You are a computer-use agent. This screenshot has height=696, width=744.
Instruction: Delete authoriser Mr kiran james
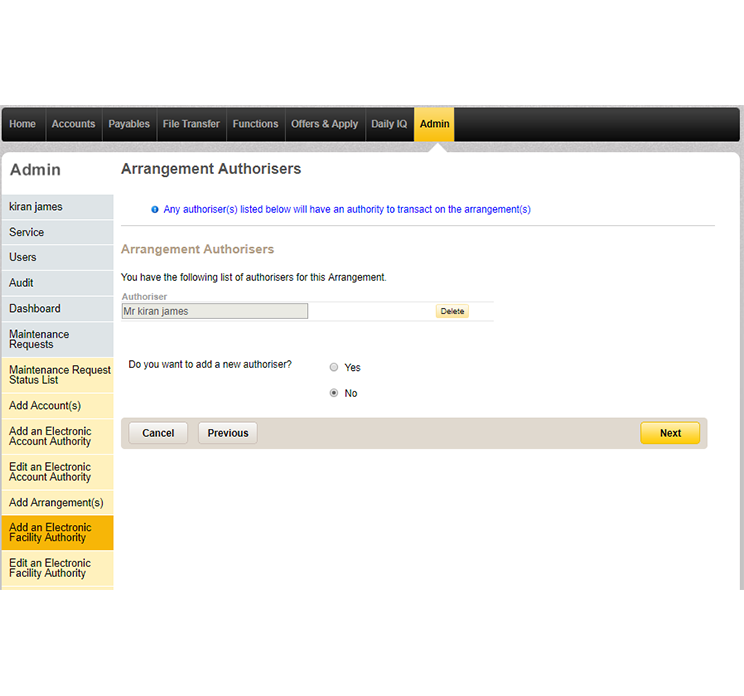[452, 311]
